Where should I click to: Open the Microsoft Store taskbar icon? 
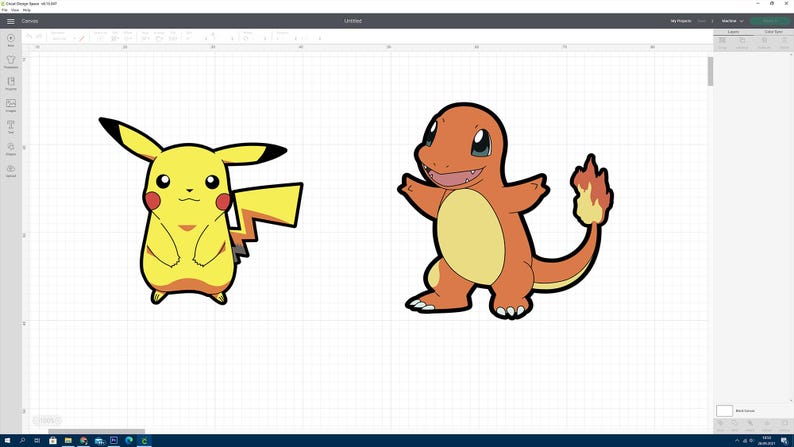coord(53,440)
